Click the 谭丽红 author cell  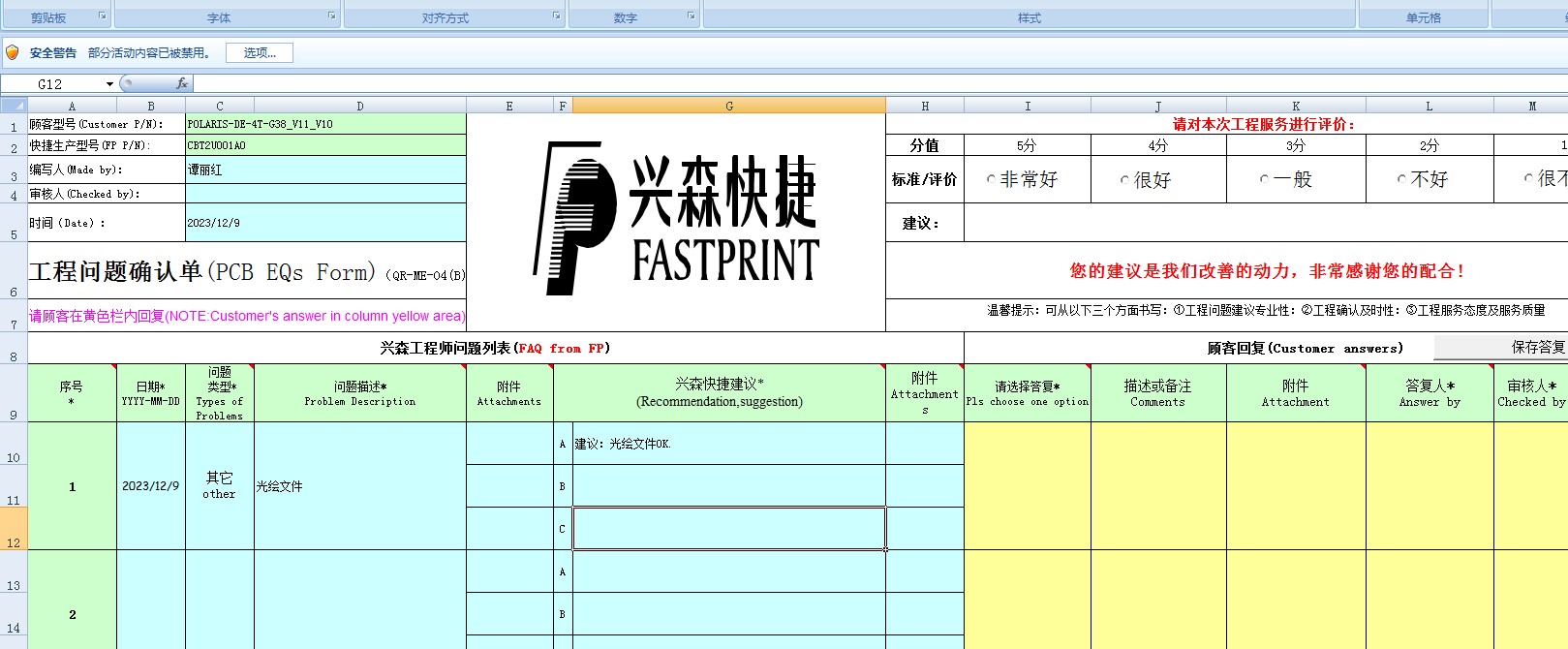point(325,170)
